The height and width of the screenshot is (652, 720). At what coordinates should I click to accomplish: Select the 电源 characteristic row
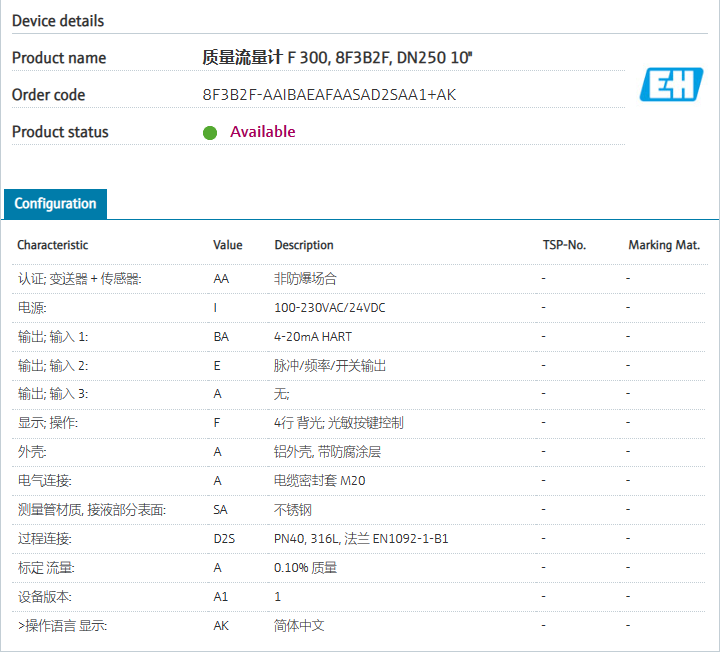32,308
